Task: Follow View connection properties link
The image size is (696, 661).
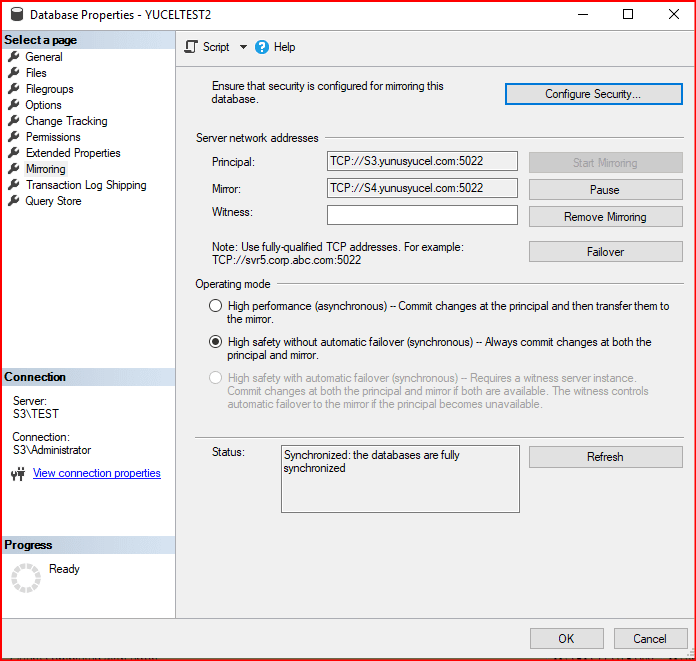Action: [x=96, y=473]
